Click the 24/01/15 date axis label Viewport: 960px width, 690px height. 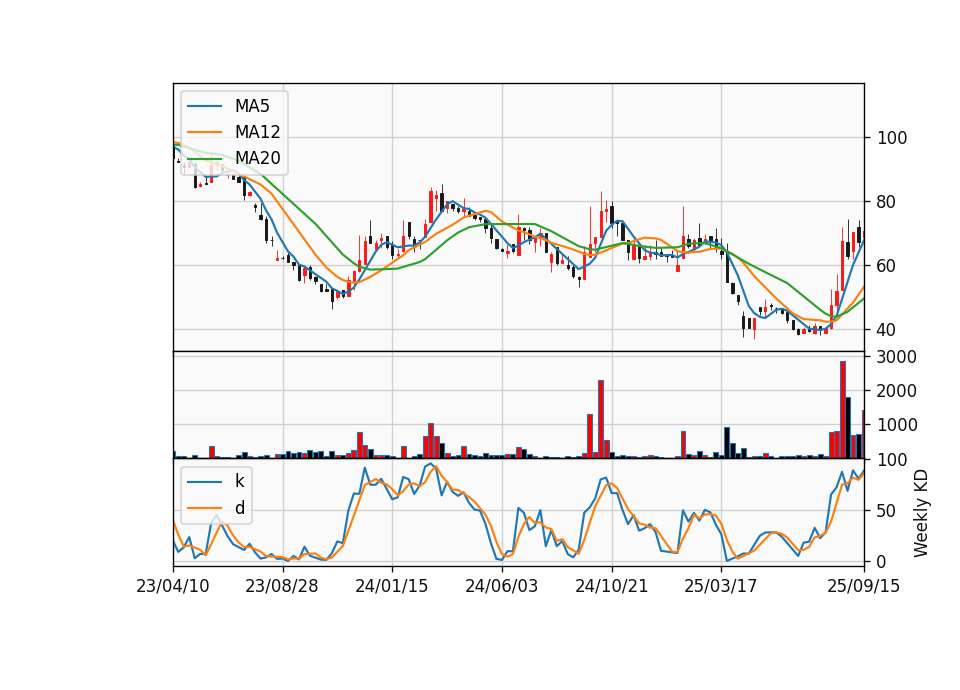392,586
